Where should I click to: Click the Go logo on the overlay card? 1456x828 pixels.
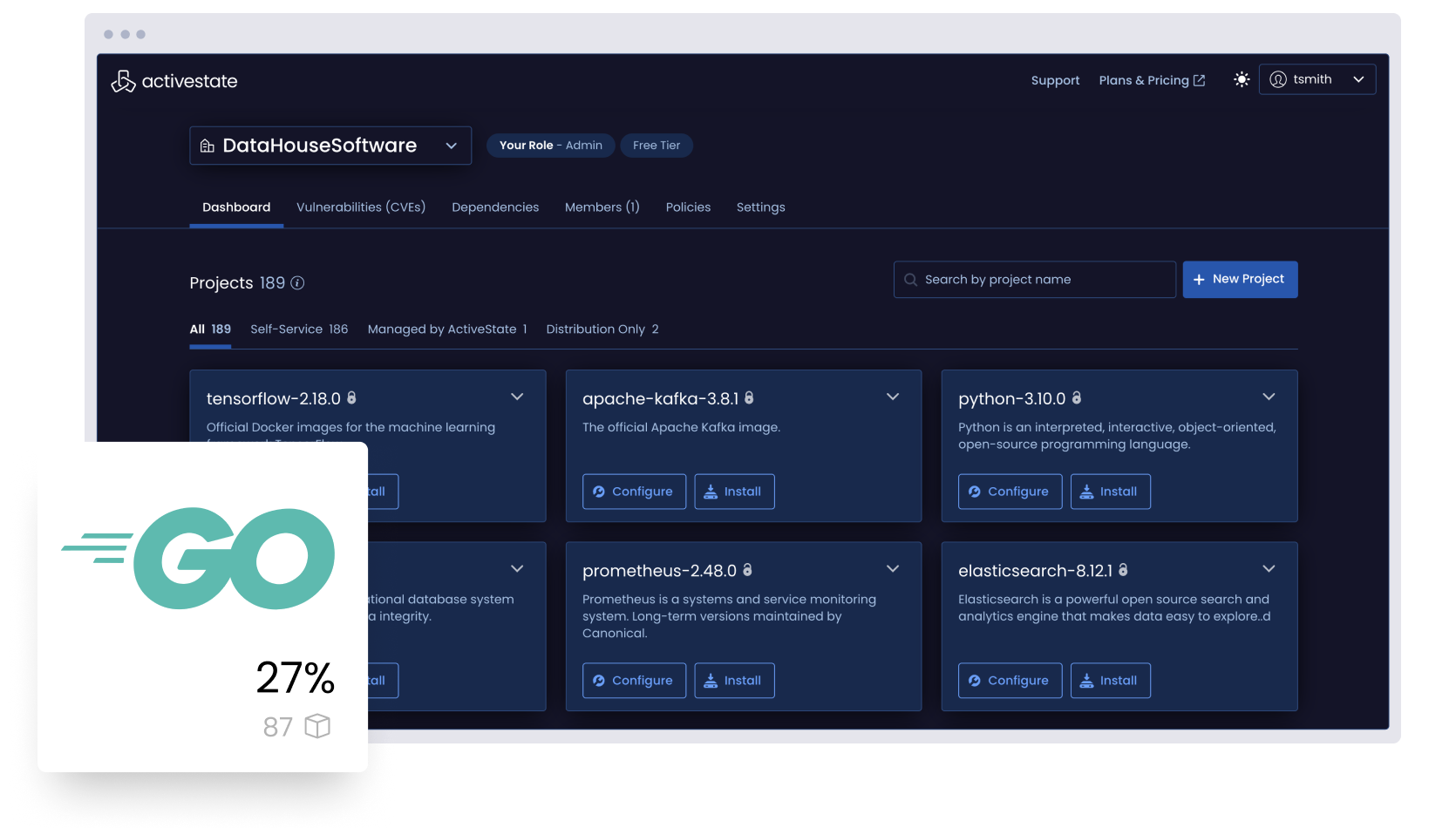tap(199, 558)
